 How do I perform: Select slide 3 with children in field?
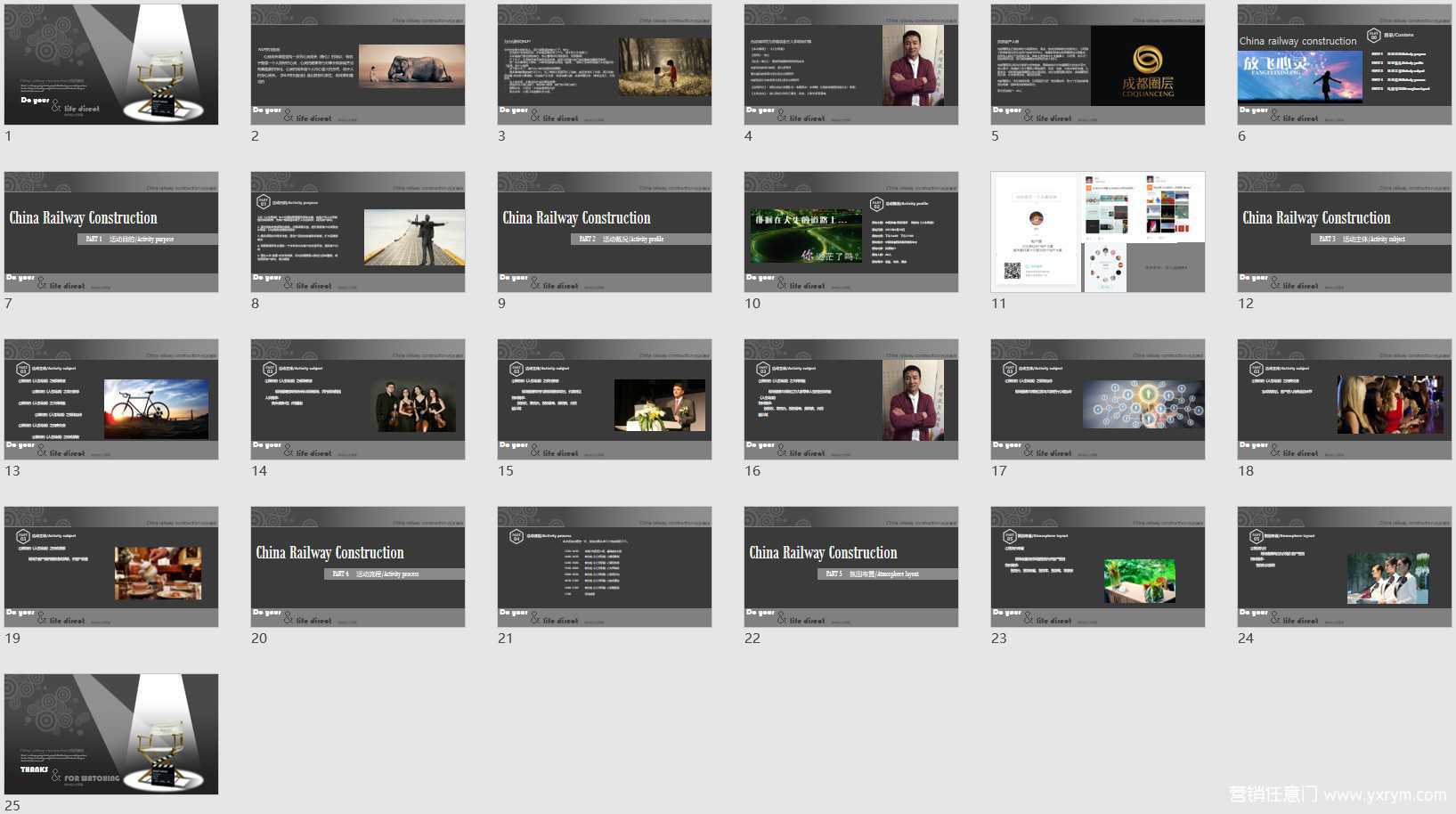(605, 64)
